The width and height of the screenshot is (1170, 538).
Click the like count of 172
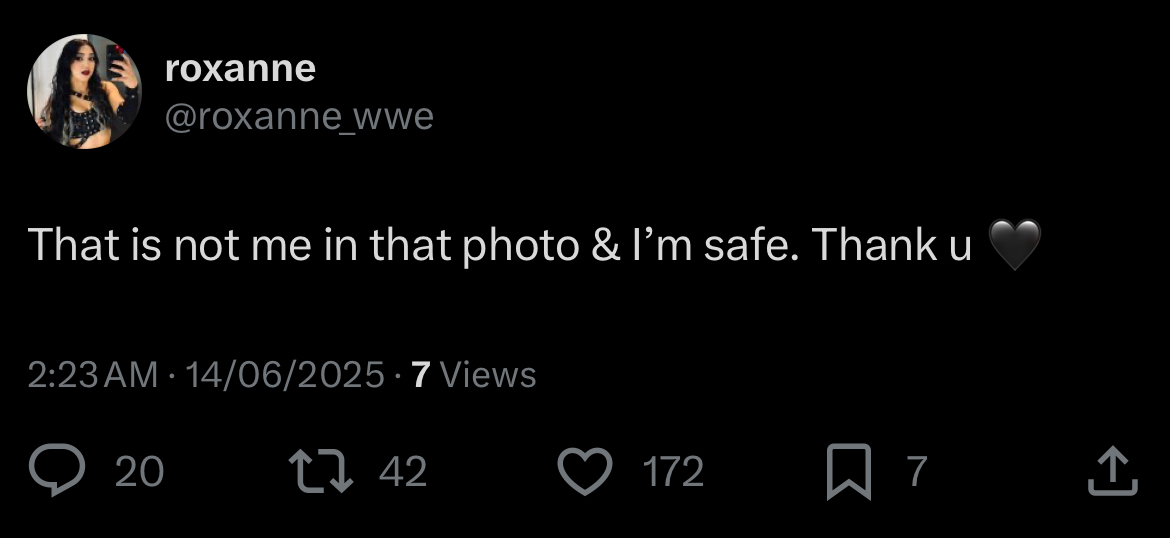(672, 472)
